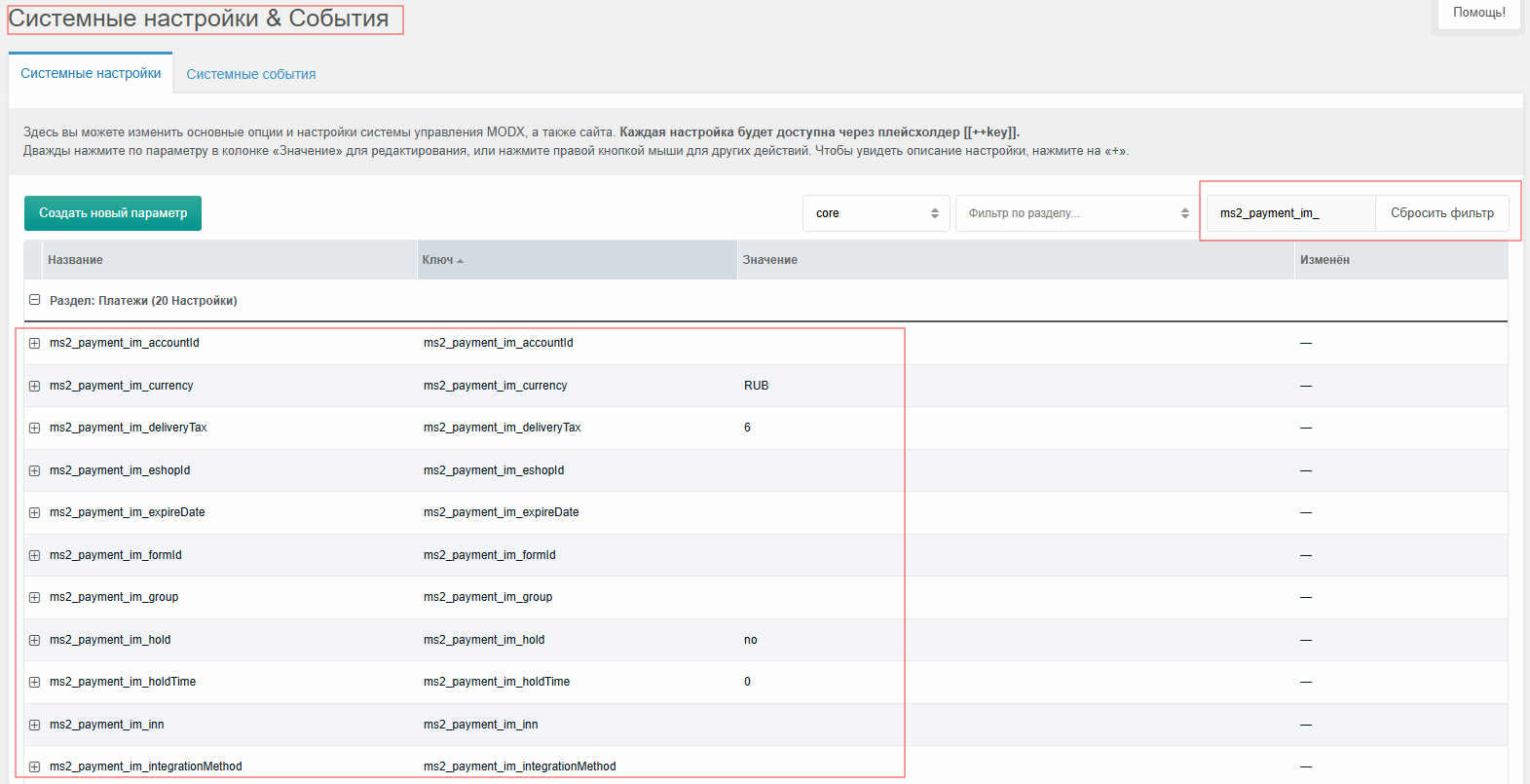
Task: Expand the ms2_payment_im_eshopId row plus icon
Action: click(x=34, y=470)
